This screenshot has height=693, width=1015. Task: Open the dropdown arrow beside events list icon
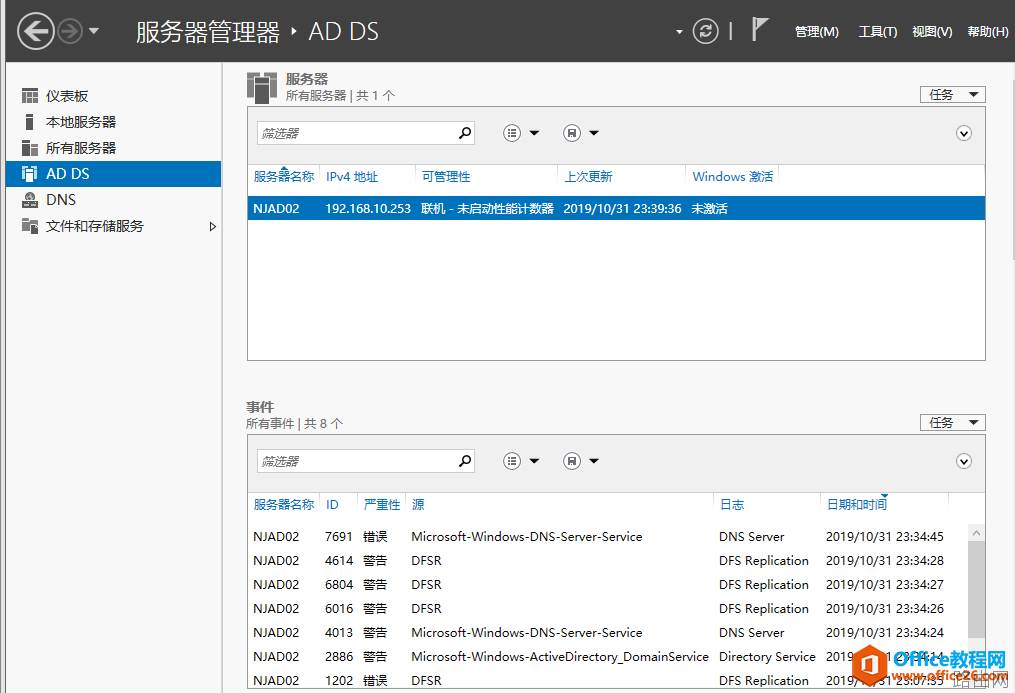tap(534, 461)
